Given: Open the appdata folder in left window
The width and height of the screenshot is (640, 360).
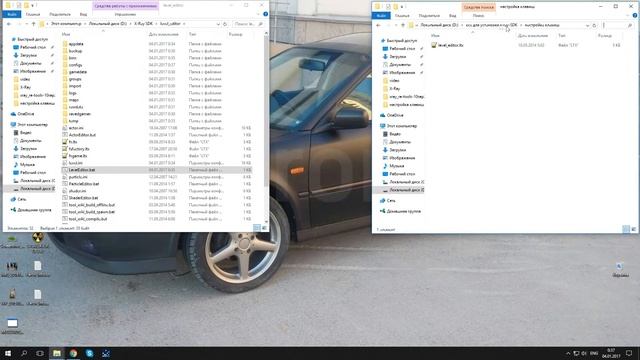Looking at the screenshot, I should coord(76,44).
